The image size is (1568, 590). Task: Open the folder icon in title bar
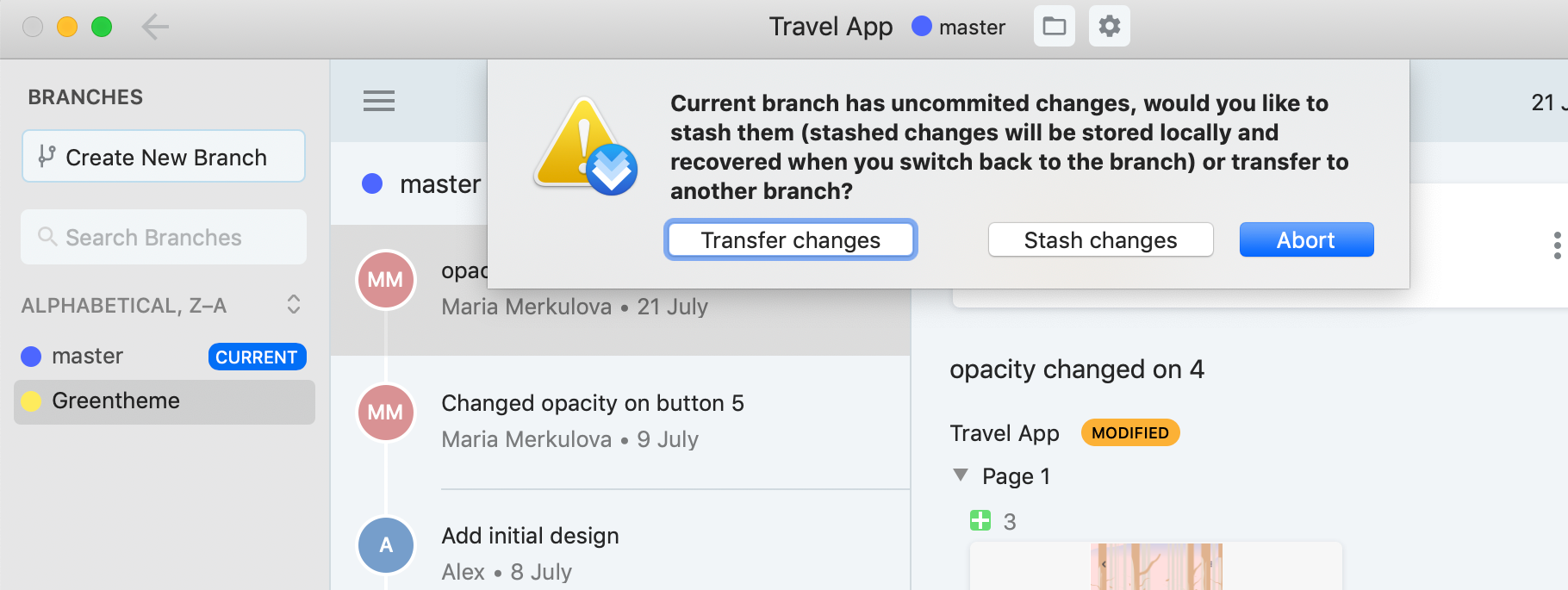1054,27
